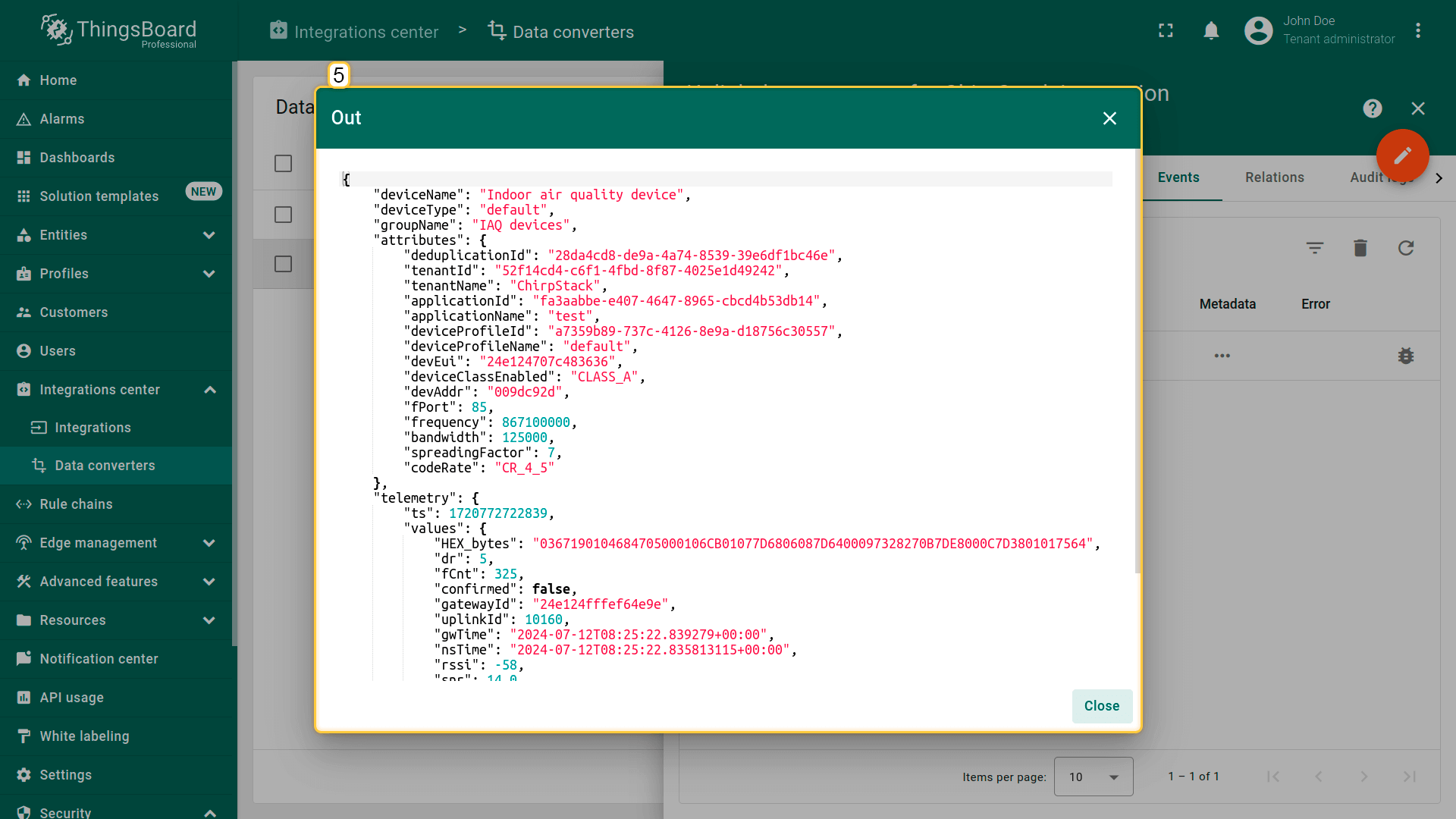Check the first row checkbox

283,215
